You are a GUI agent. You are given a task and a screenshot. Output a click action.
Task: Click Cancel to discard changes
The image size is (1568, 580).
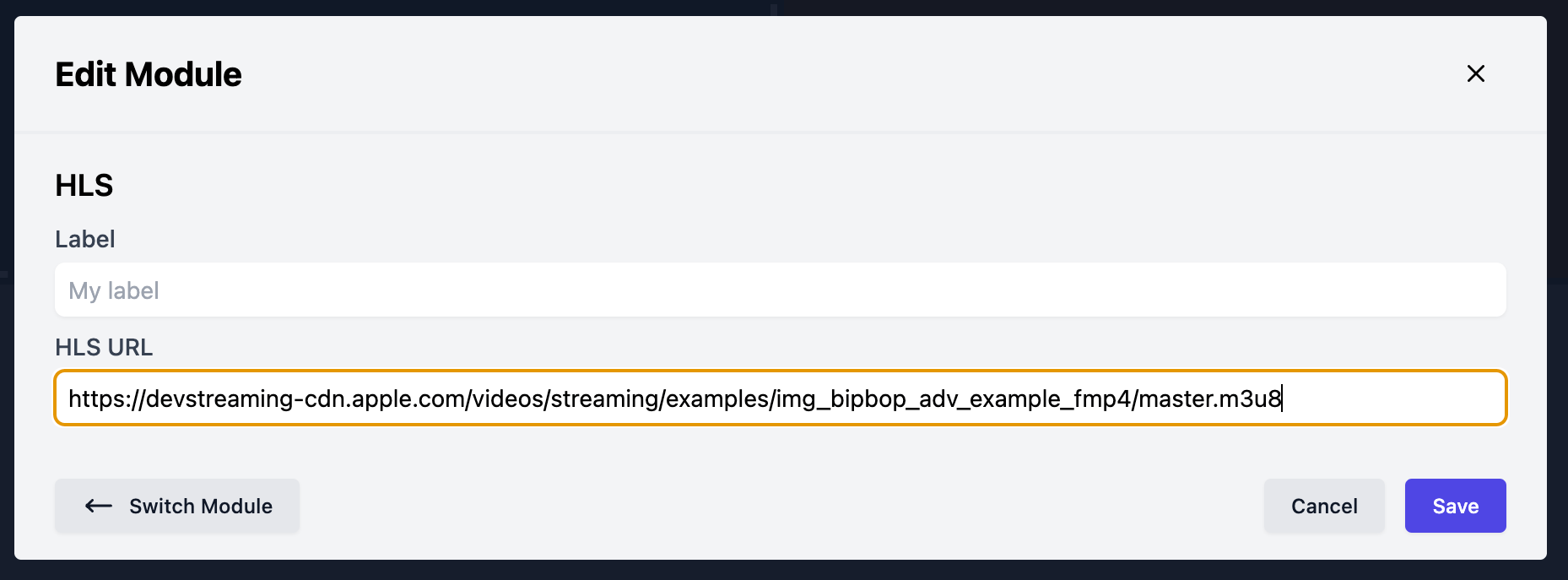(1323, 506)
